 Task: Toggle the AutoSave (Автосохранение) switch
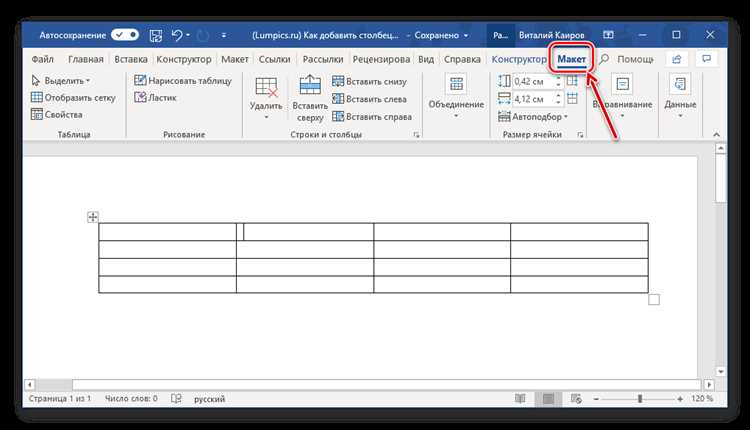[125, 35]
